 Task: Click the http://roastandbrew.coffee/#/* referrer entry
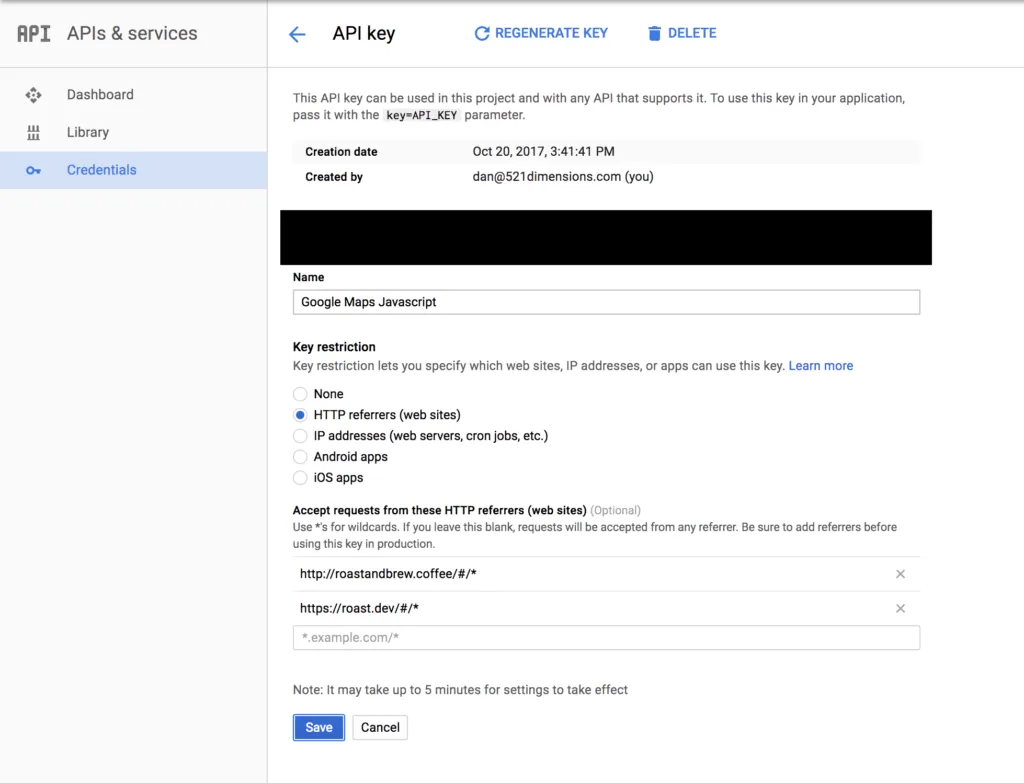click(388, 574)
